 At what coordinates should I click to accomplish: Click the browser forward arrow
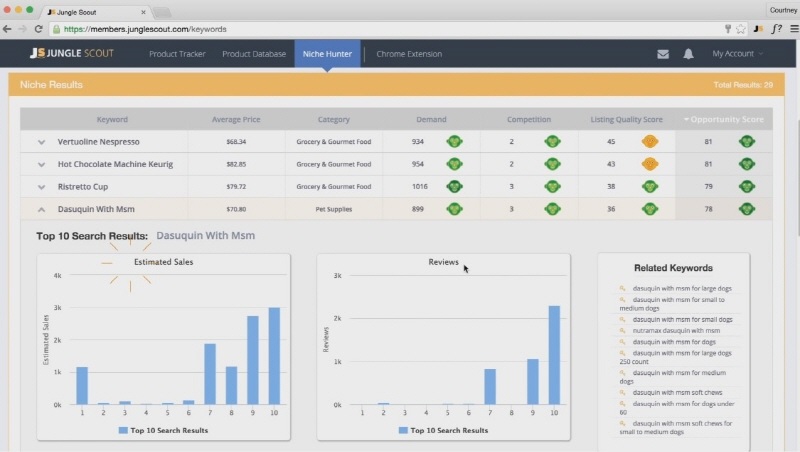[x=22, y=29]
